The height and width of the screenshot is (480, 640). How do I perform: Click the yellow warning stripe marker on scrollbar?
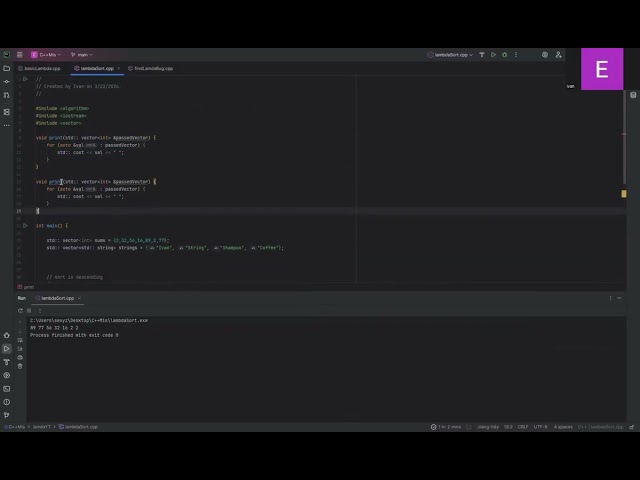(624, 194)
